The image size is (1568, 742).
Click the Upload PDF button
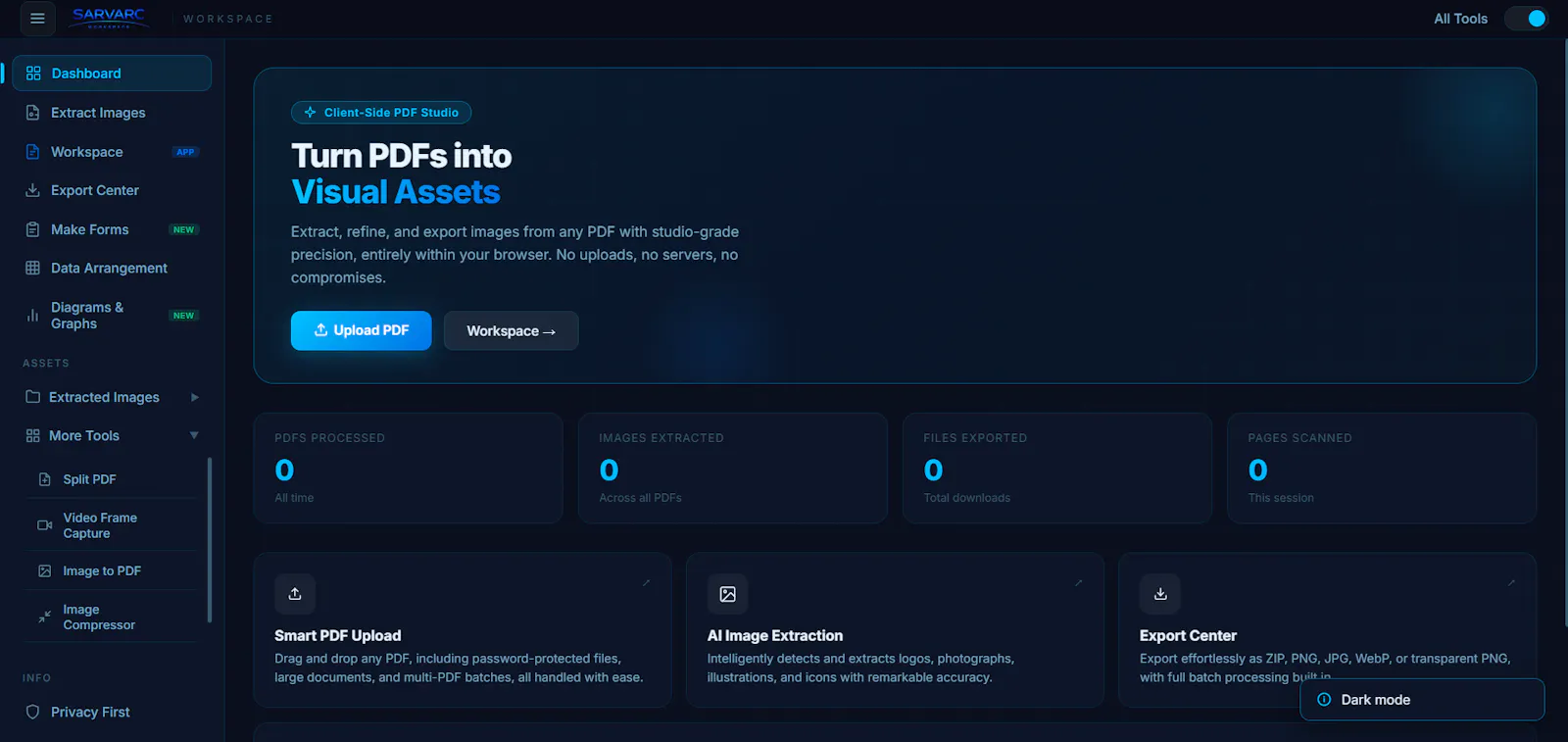[361, 330]
